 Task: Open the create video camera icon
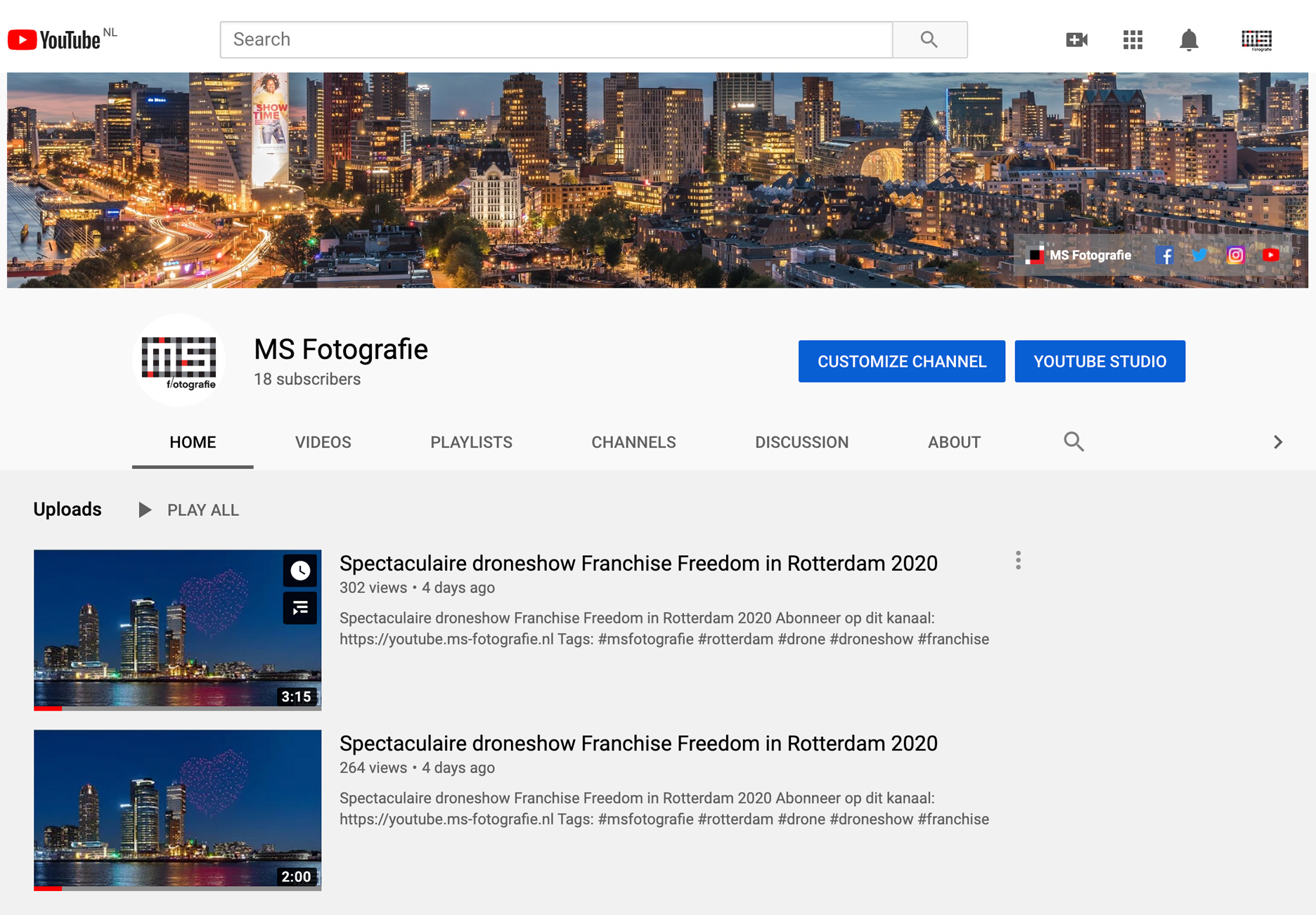coord(1076,40)
